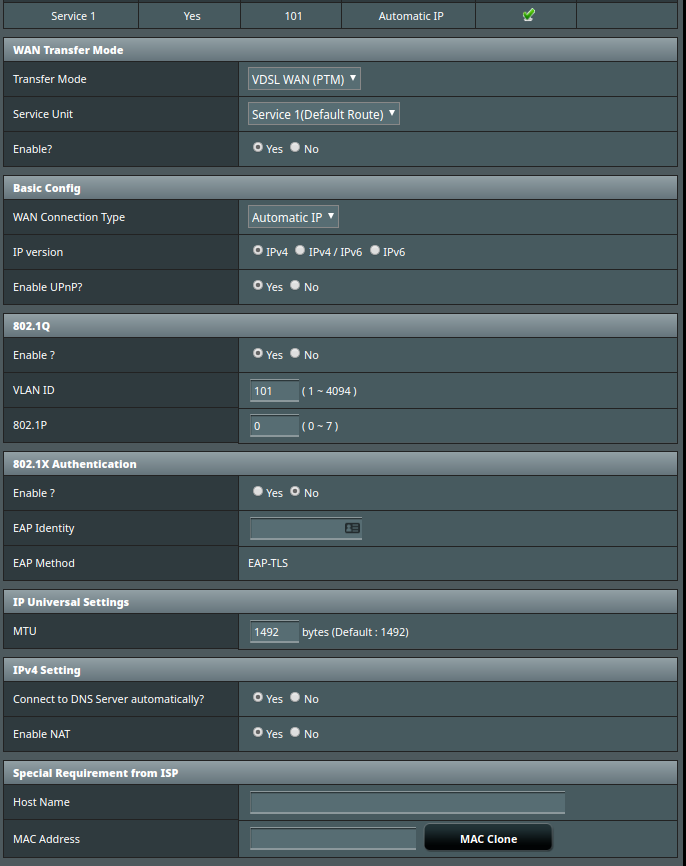Choose the IPv4 / IPv6 radio option
This screenshot has height=866, width=686.
[300, 251]
